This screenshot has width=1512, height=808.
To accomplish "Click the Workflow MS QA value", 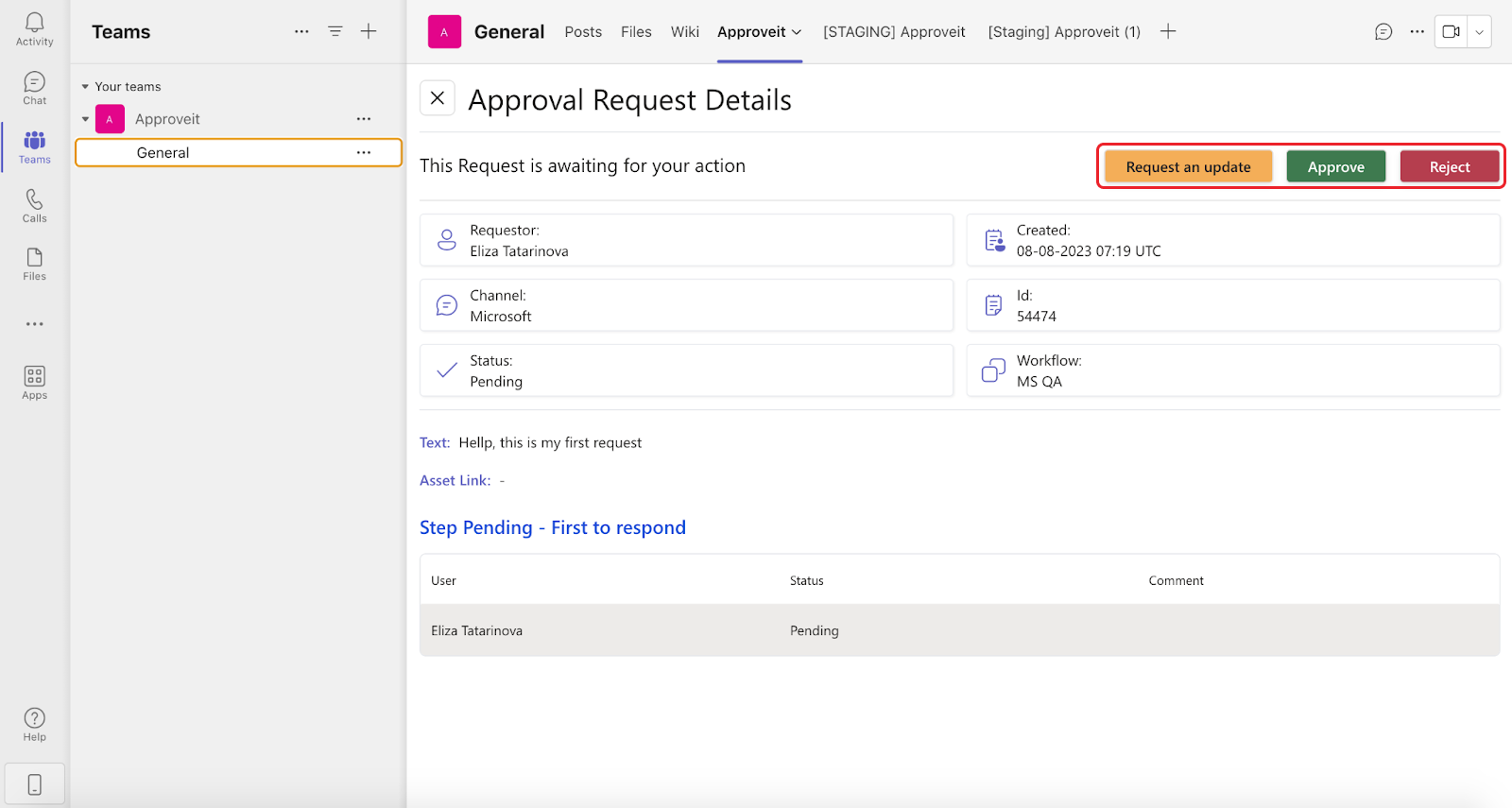I will tap(1039, 381).
